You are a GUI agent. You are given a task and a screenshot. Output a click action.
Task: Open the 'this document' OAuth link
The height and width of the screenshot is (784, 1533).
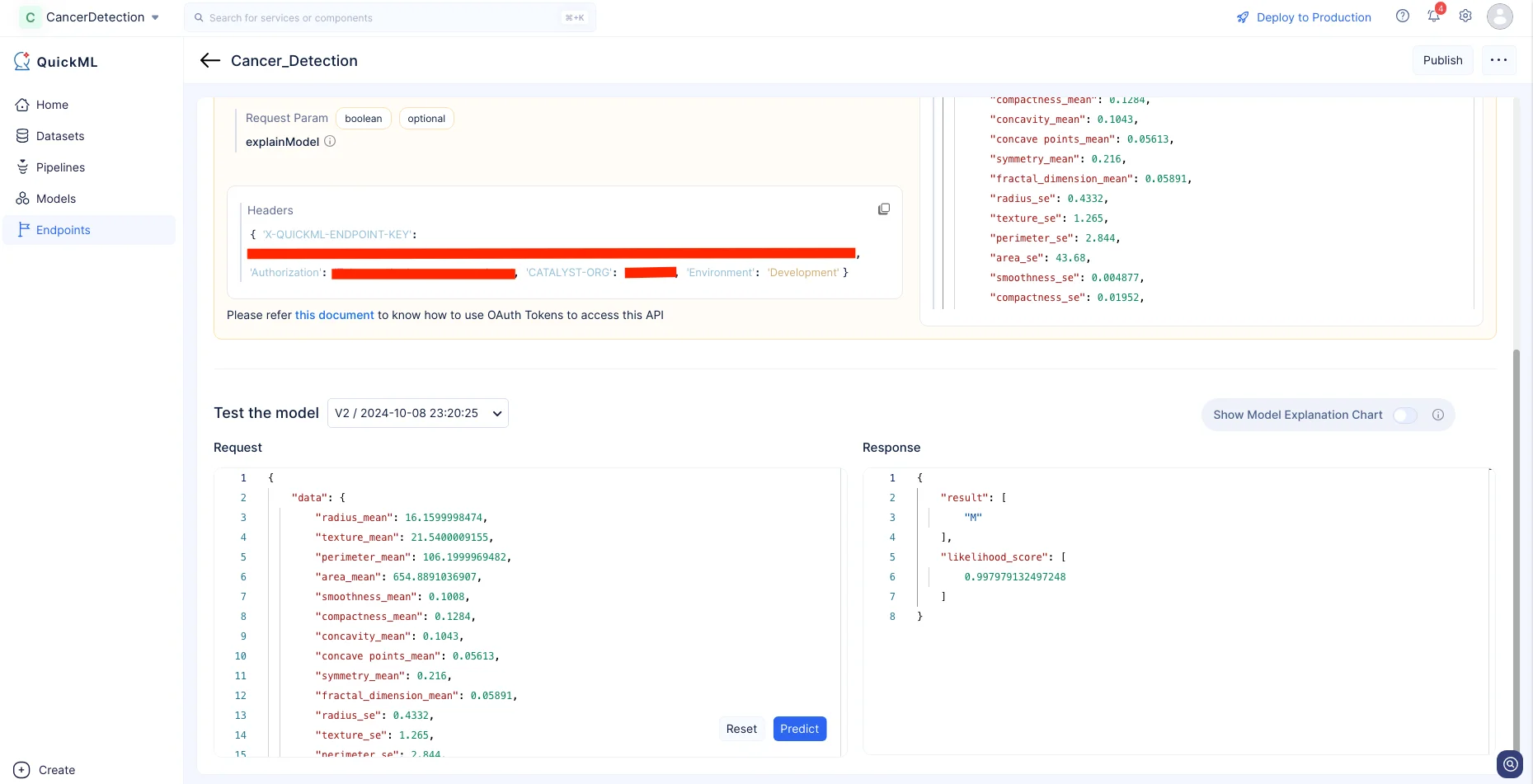[x=335, y=315]
